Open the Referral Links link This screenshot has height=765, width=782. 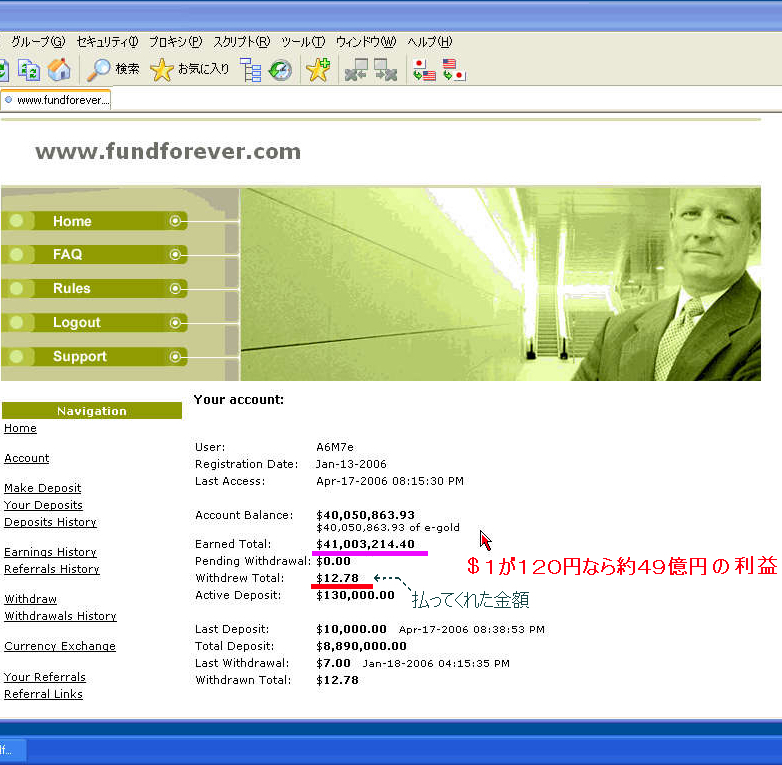(43, 694)
